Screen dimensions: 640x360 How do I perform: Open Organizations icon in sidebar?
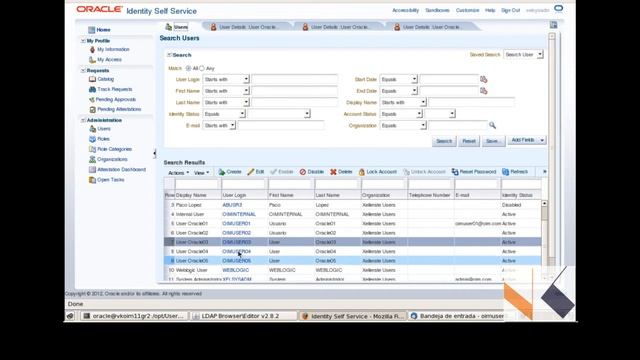(93, 160)
